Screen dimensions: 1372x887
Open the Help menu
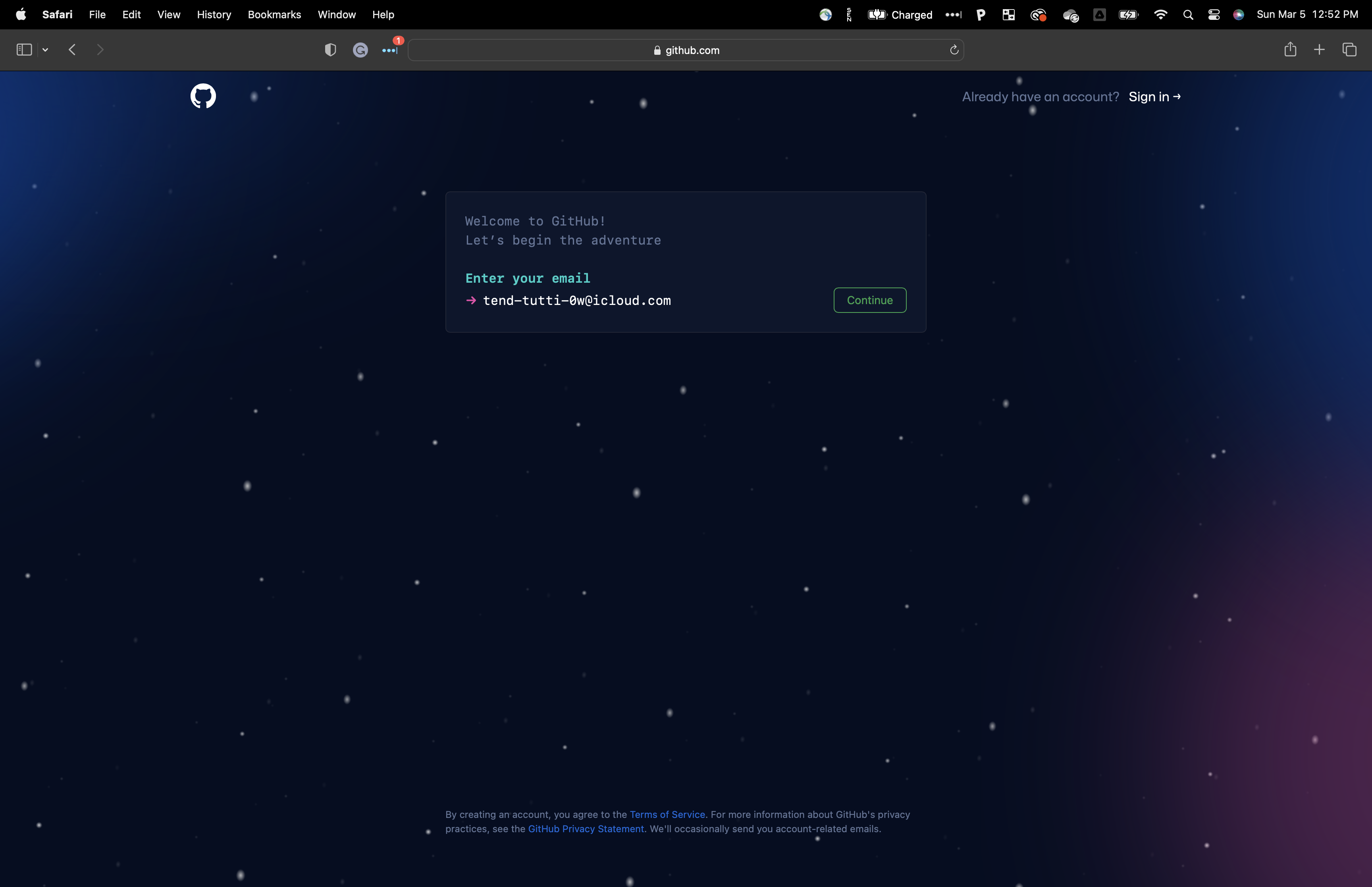[383, 14]
